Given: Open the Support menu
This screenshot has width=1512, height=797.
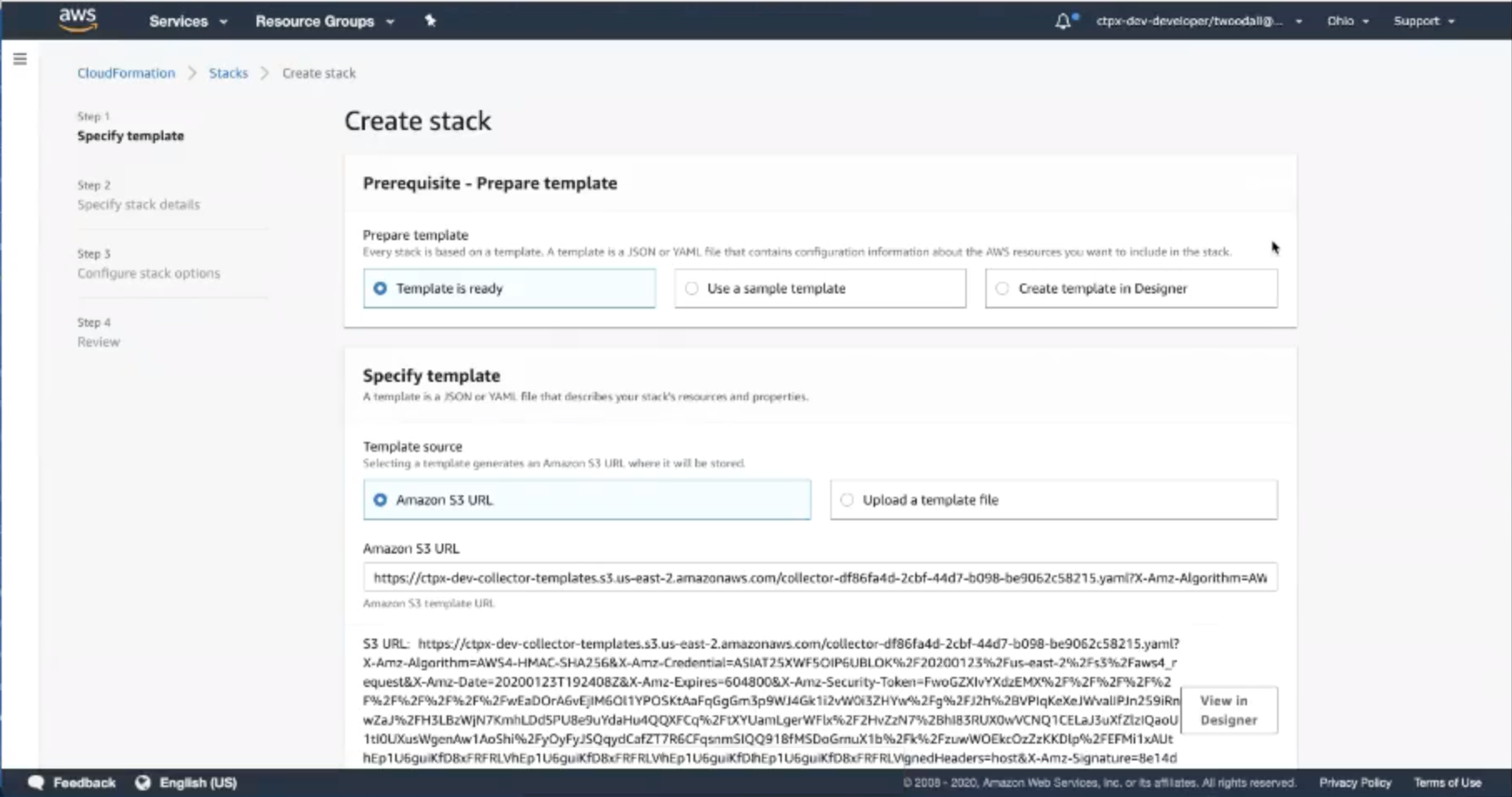Looking at the screenshot, I should (x=1424, y=21).
